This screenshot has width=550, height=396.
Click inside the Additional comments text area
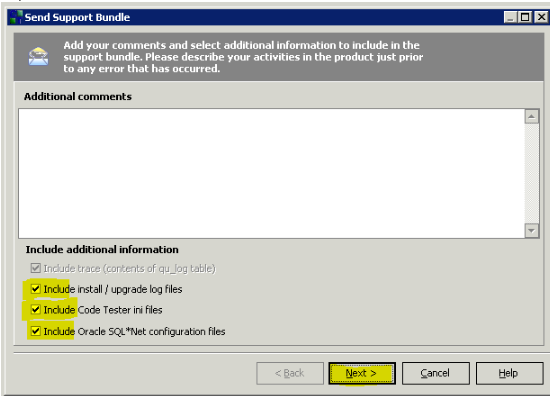[x=271, y=174]
